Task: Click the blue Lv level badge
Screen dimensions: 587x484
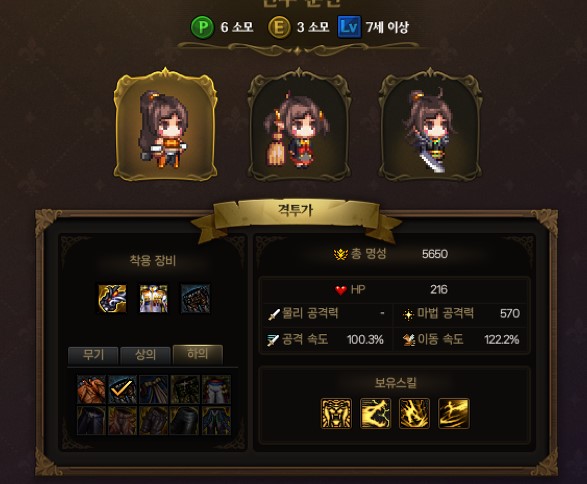Action: click(x=349, y=27)
